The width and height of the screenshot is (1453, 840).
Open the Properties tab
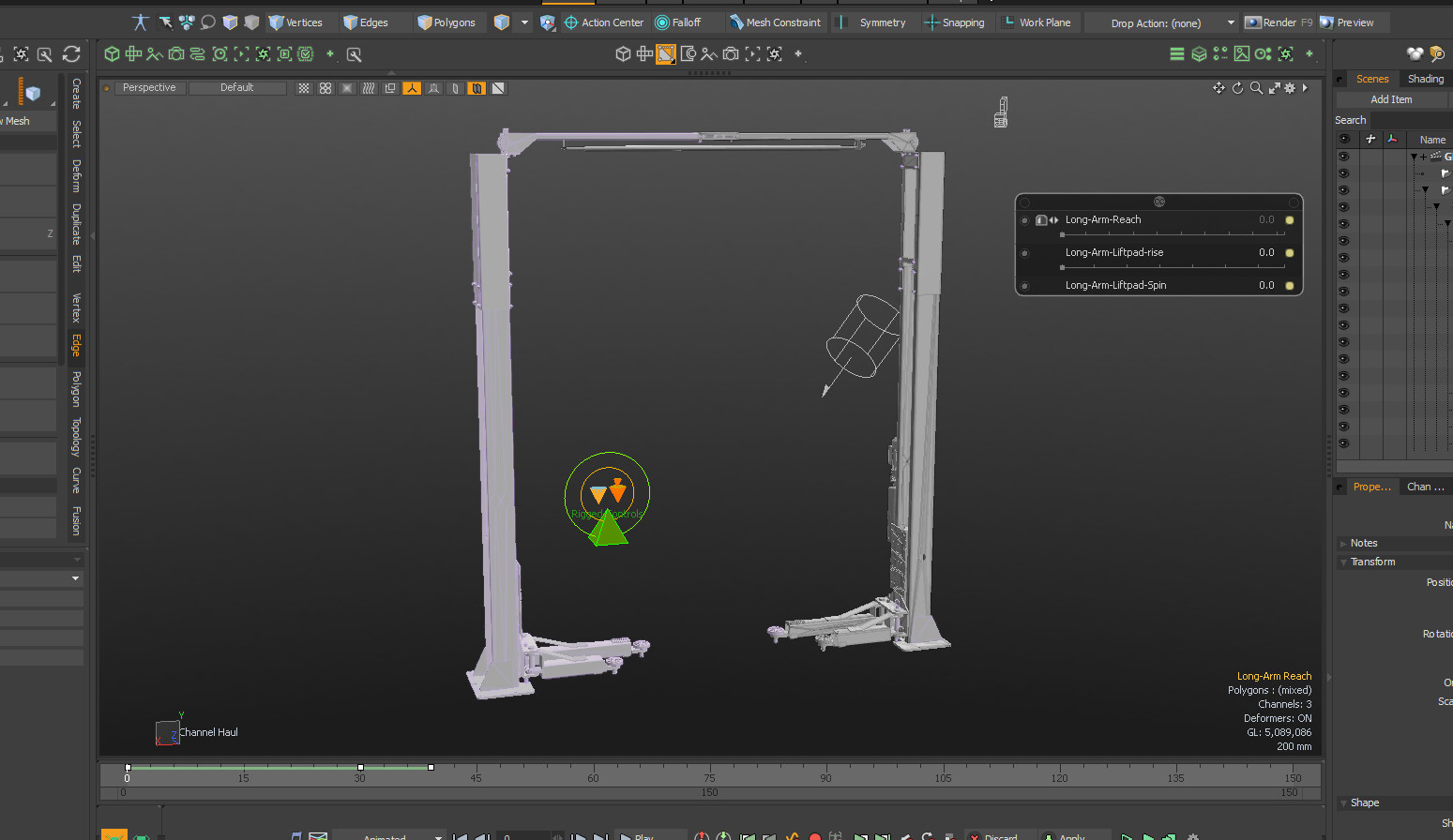pyautogui.click(x=1371, y=487)
